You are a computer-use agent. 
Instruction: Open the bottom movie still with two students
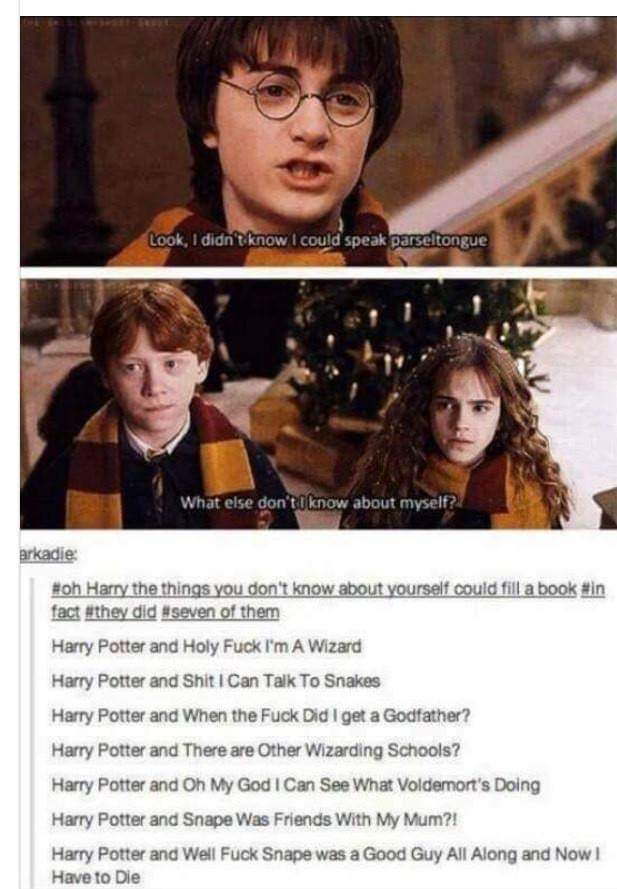(x=318, y=404)
